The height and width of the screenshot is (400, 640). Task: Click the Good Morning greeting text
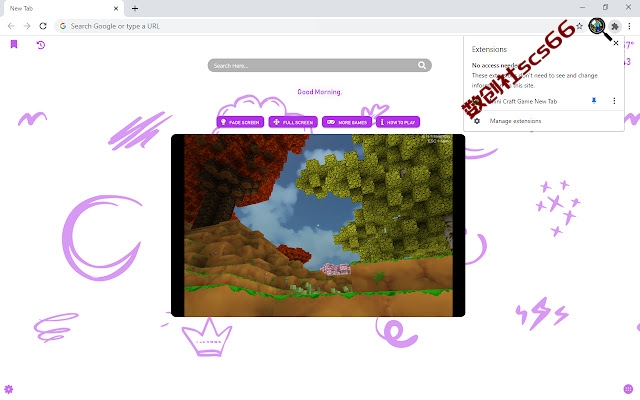click(x=319, y=92)
